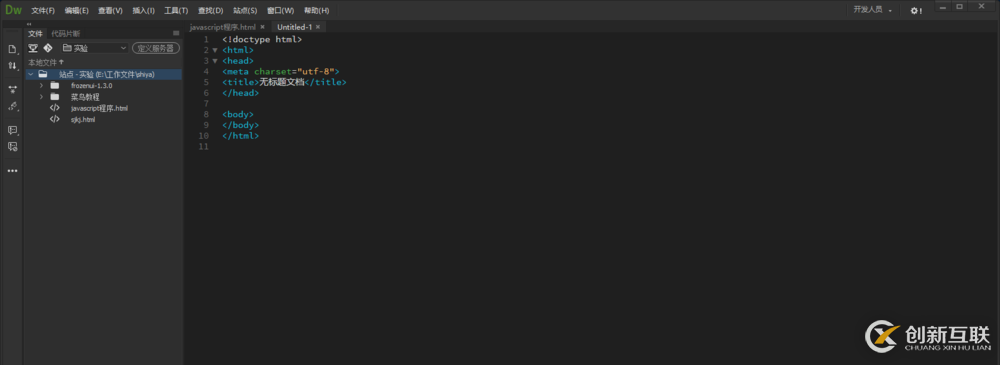Expand the 菜鸟教程 folder

[x=41, y=97]
